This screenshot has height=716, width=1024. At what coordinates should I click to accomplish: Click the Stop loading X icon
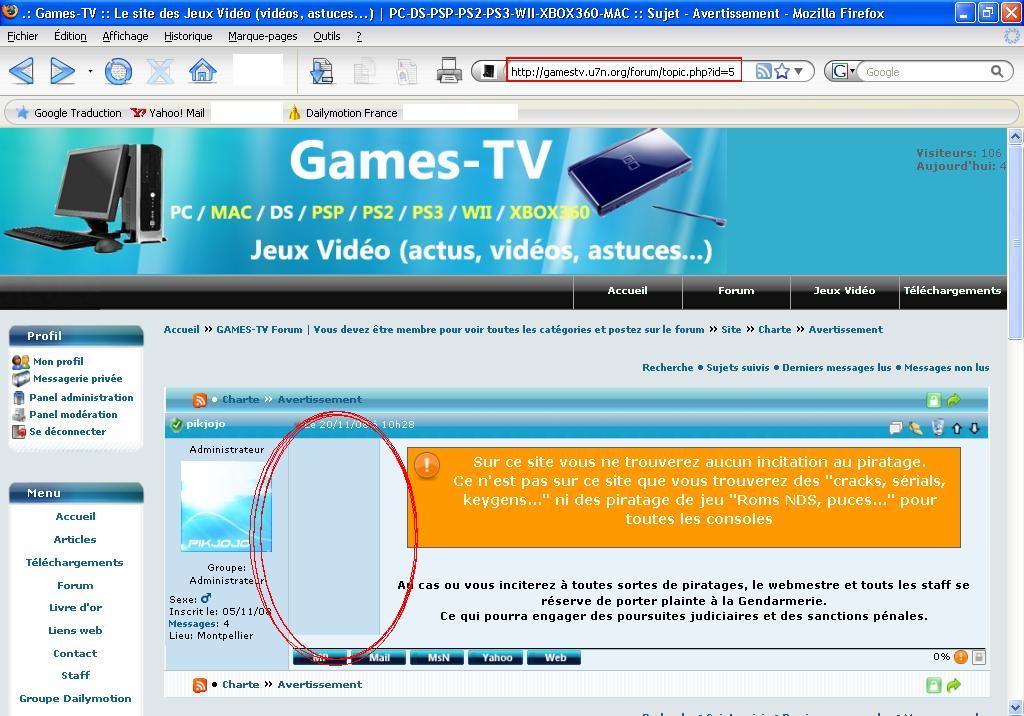[x=160, y=71]
